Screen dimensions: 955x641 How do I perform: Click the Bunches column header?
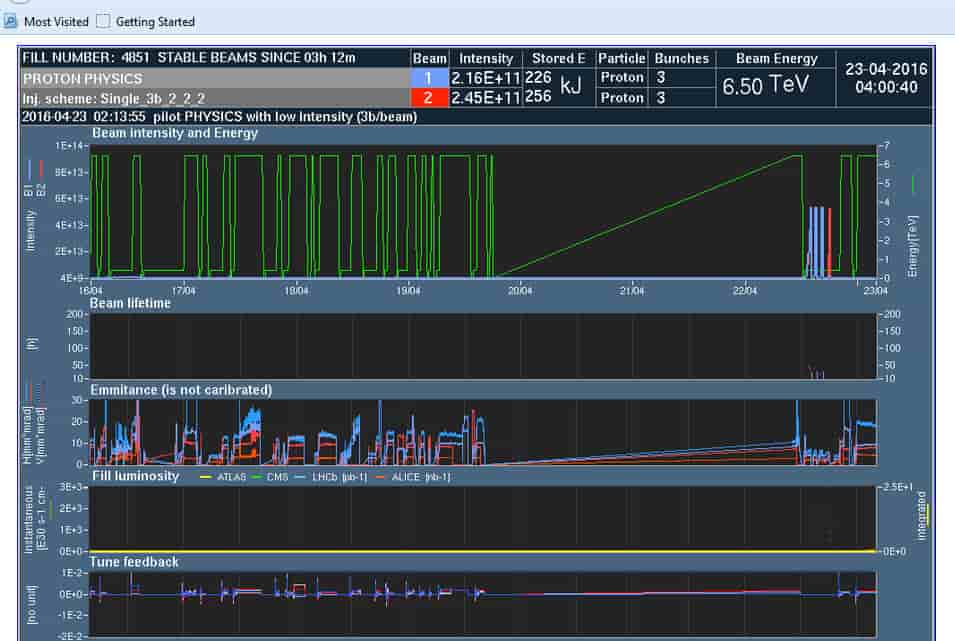coord(682,58)
